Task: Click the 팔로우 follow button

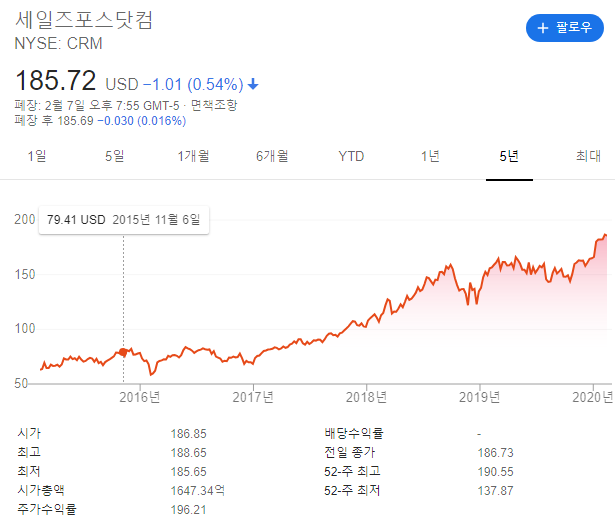Action: pyautogui.click(x=564, y=28)
